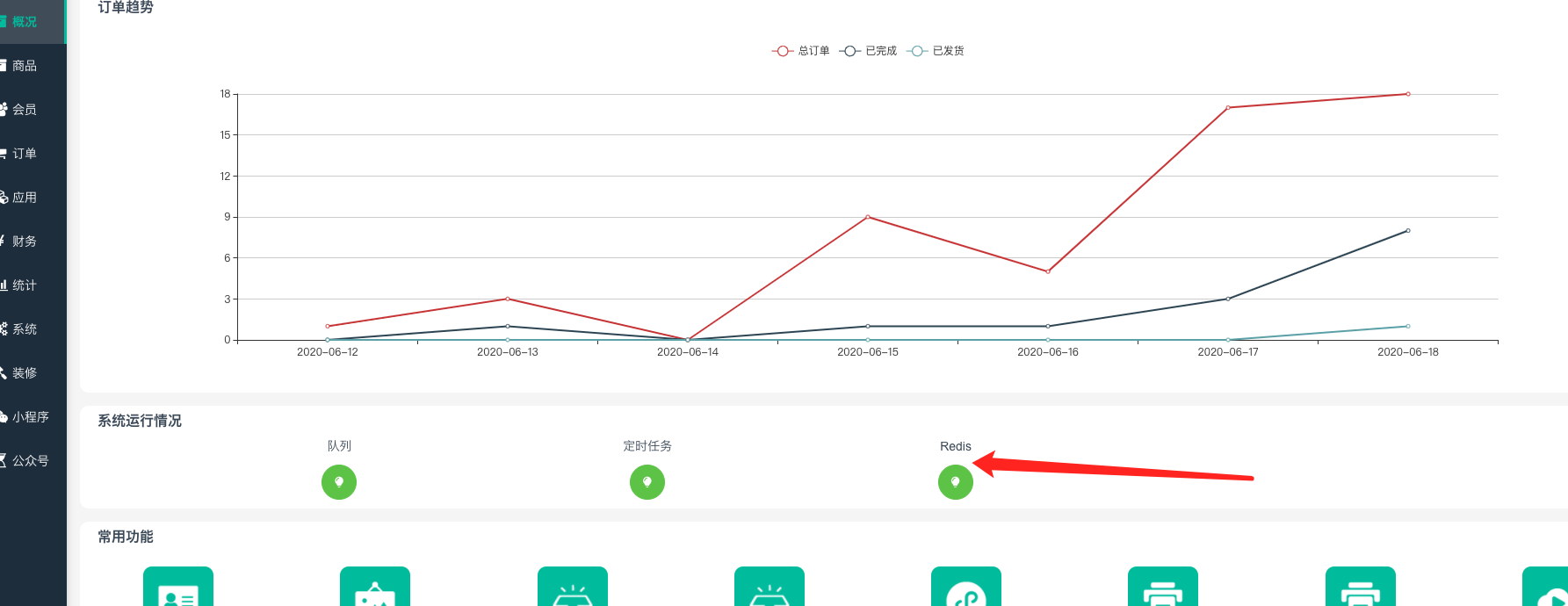Go to the 会员 sidebar section
The width and height of the screenshot is (1568, 606).
pyautogui.click(x=25, y=110)
